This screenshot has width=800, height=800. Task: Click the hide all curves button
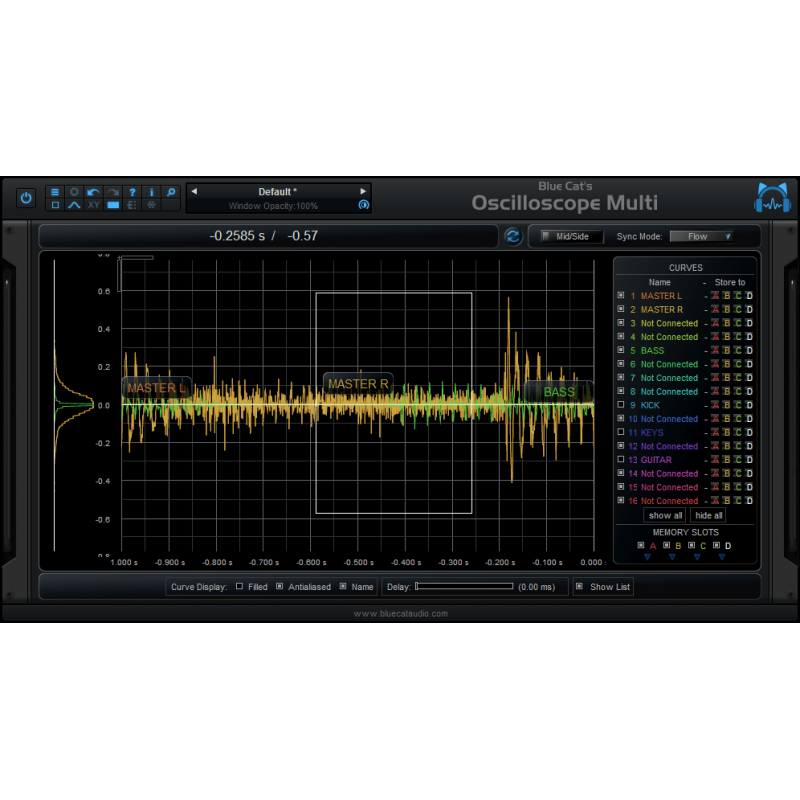pos(708,514)
